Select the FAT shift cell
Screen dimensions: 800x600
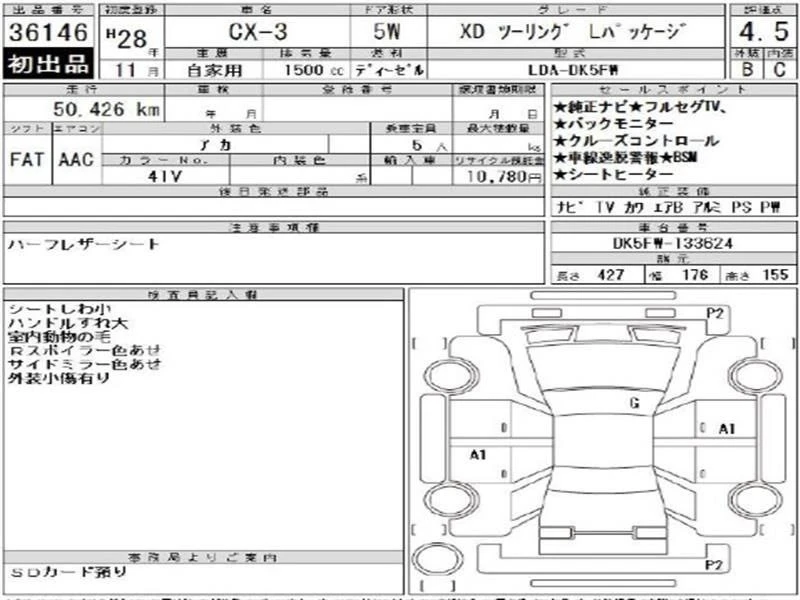pyautogui.click(x=26, y=159)
